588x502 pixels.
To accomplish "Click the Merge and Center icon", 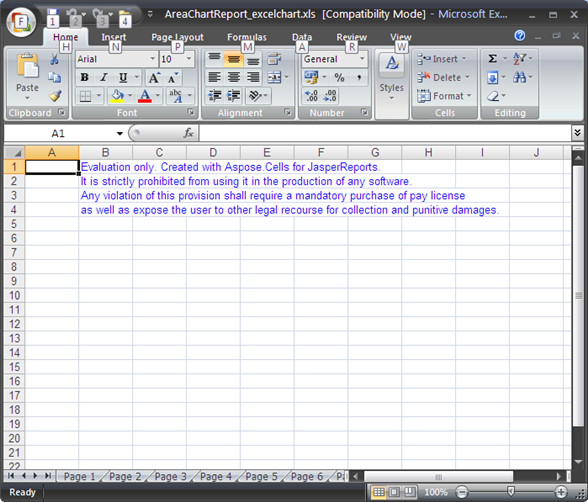I will tap(274, 77).
